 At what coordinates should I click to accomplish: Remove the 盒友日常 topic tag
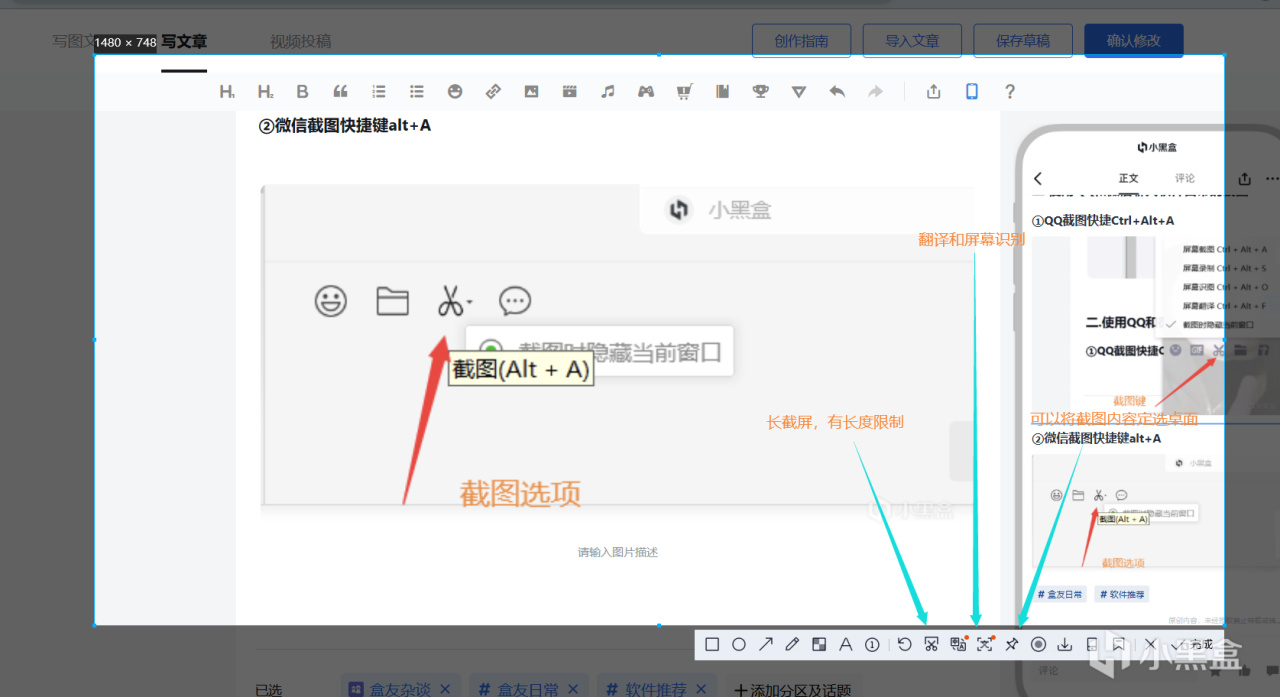[573, 689]
